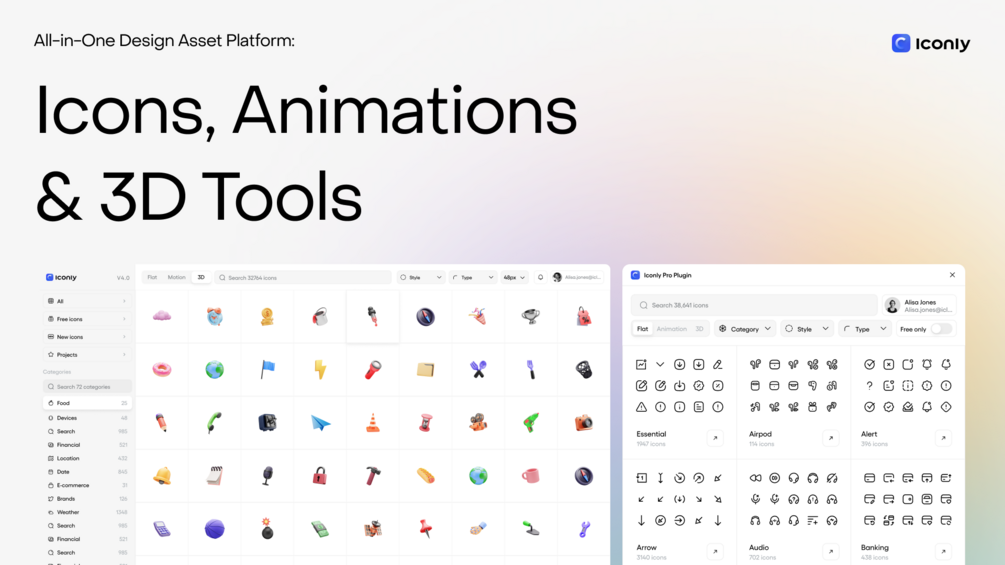This screenshot has width=1005, height=565.
Task: Switch to the 3D tab in Pro Plugin
Action: click(x=699, y=329)
